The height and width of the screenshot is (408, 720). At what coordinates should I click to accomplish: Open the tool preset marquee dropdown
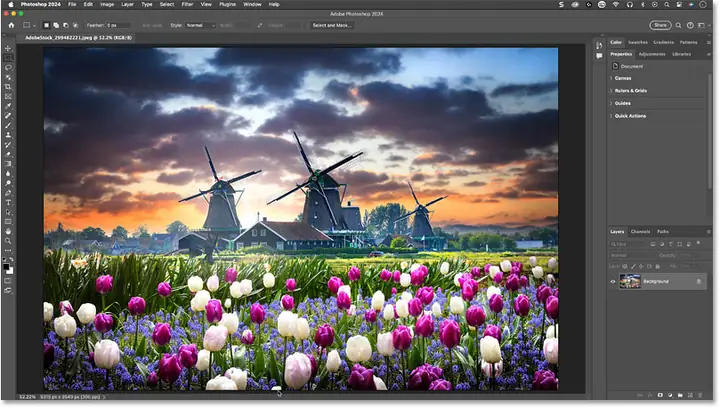coord(29,25)
